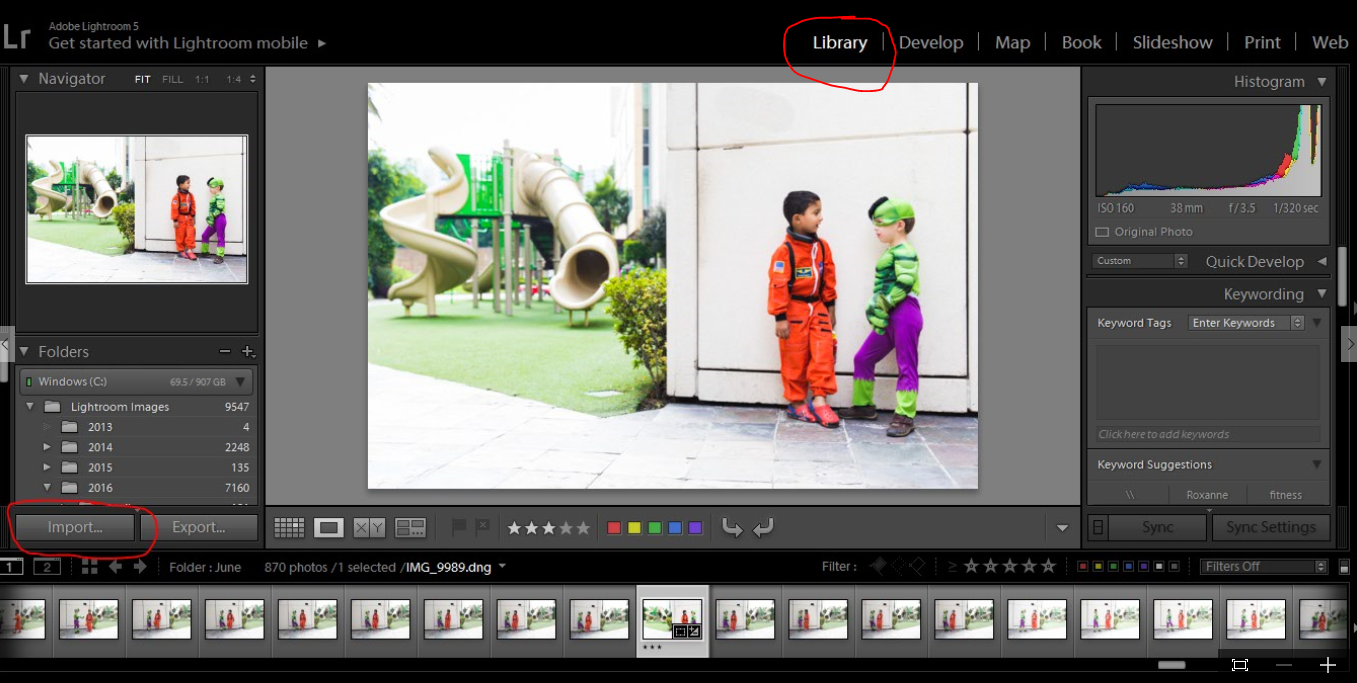This screenshot has width=1357, height=683.
Task: Switch to Grid view icon in toolbar
Action: [x=289, y=527]
